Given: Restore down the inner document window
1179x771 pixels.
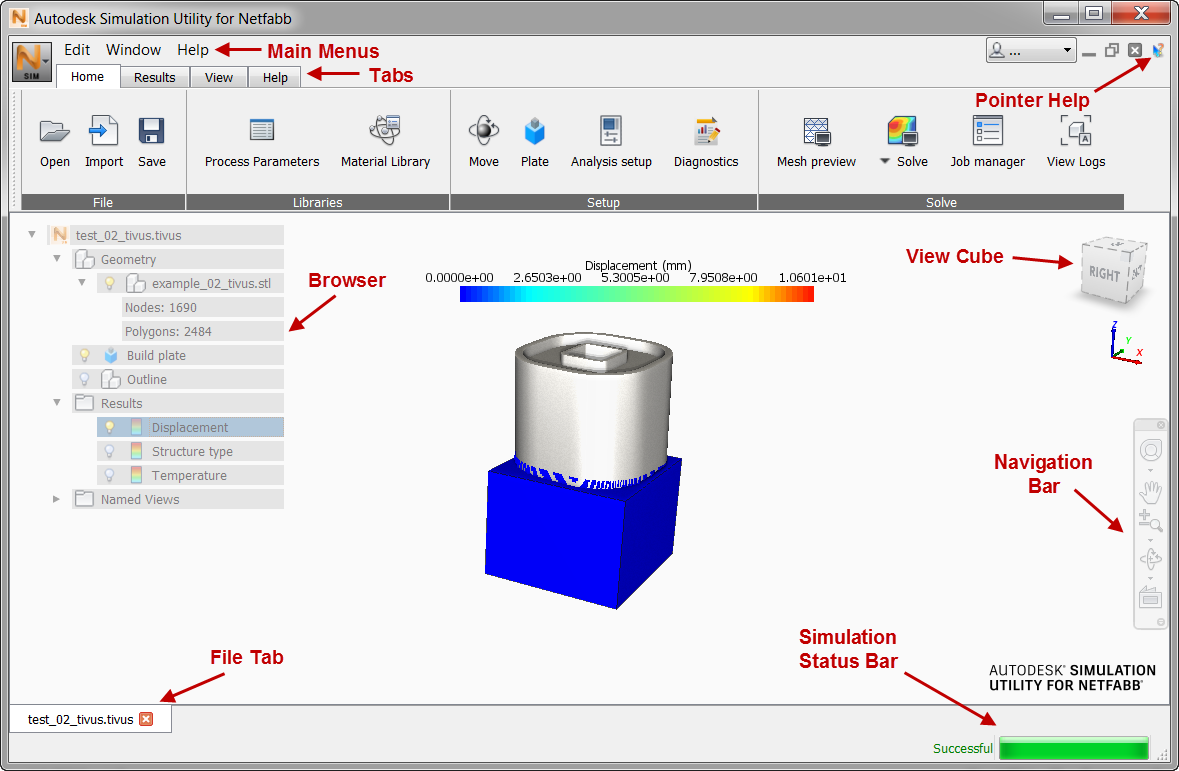Looking at the screenshot, I should click(x=1111, y=50).
